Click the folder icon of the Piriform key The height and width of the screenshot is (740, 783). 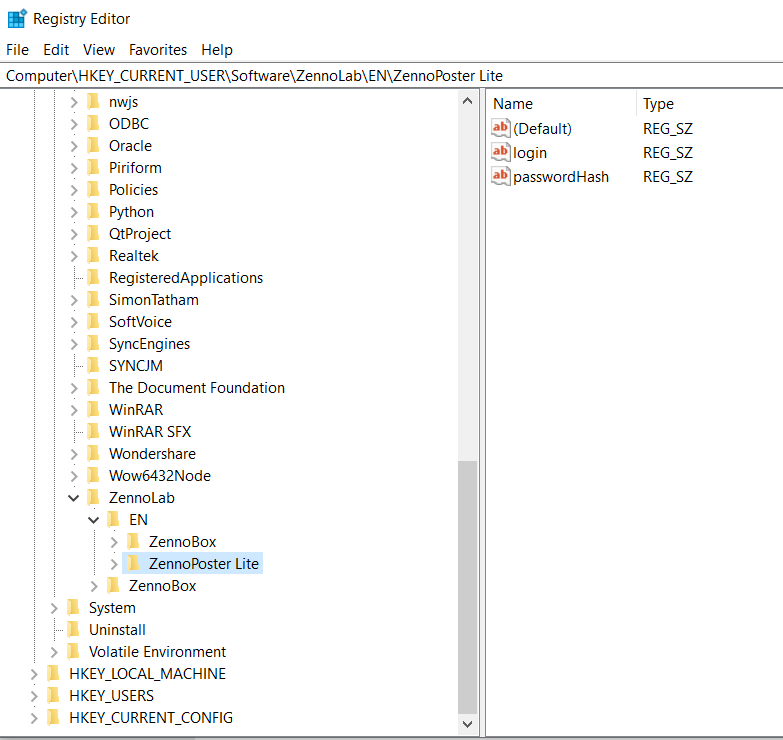click(x=93, y=167)
